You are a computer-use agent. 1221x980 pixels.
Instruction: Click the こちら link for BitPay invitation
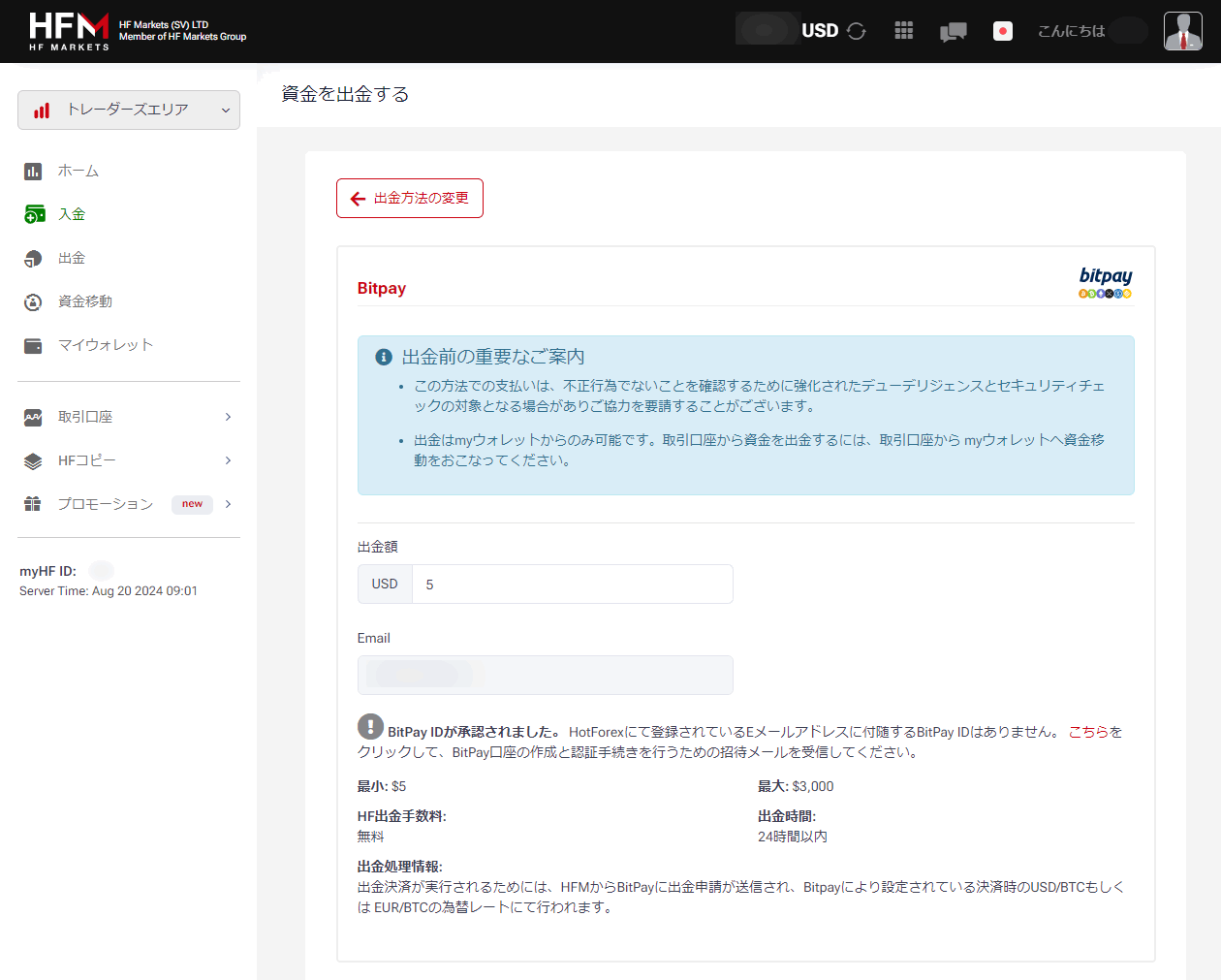[x=1088, y=732]
